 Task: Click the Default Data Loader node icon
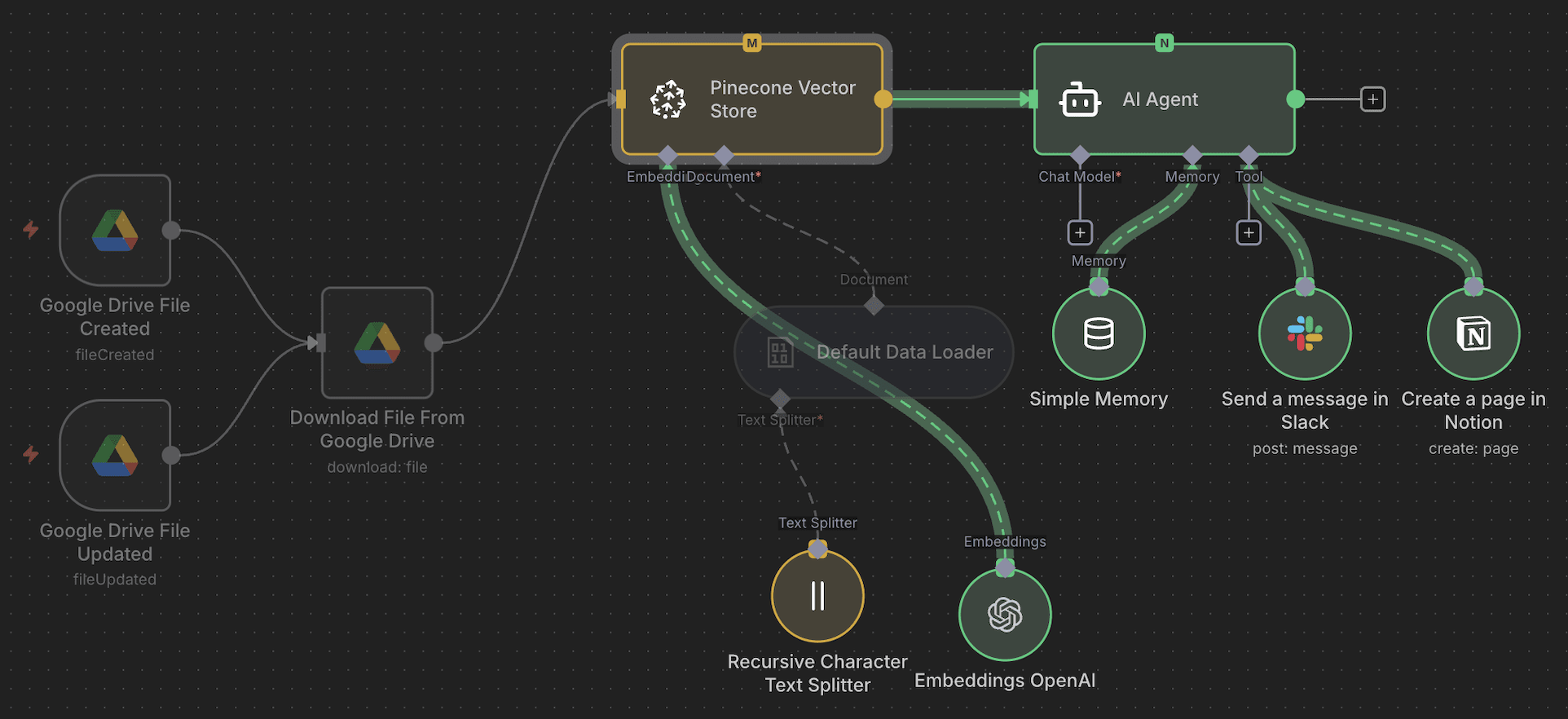780,353
